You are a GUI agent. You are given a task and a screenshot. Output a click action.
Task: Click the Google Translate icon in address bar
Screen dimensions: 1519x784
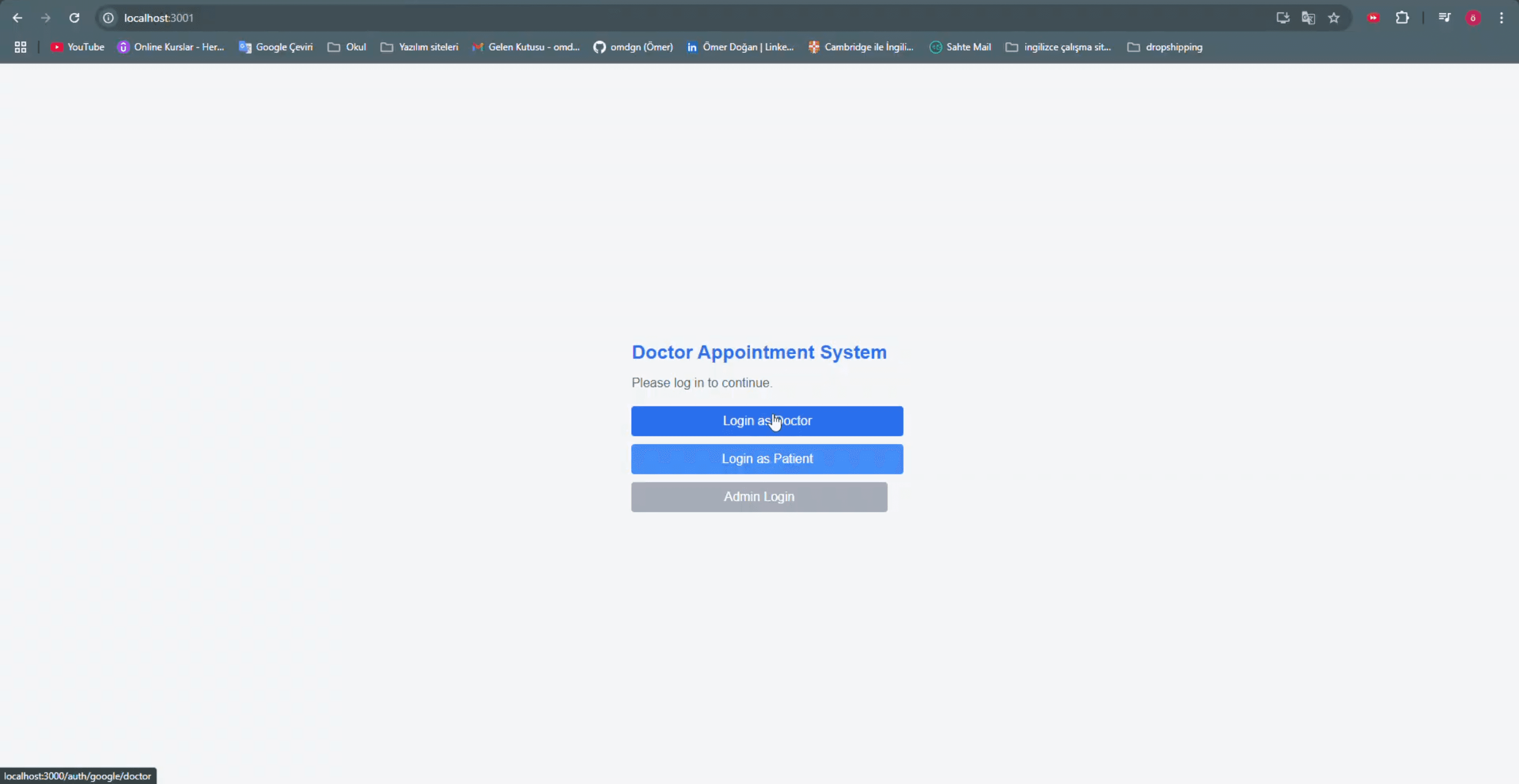[x=1308, y=18]
